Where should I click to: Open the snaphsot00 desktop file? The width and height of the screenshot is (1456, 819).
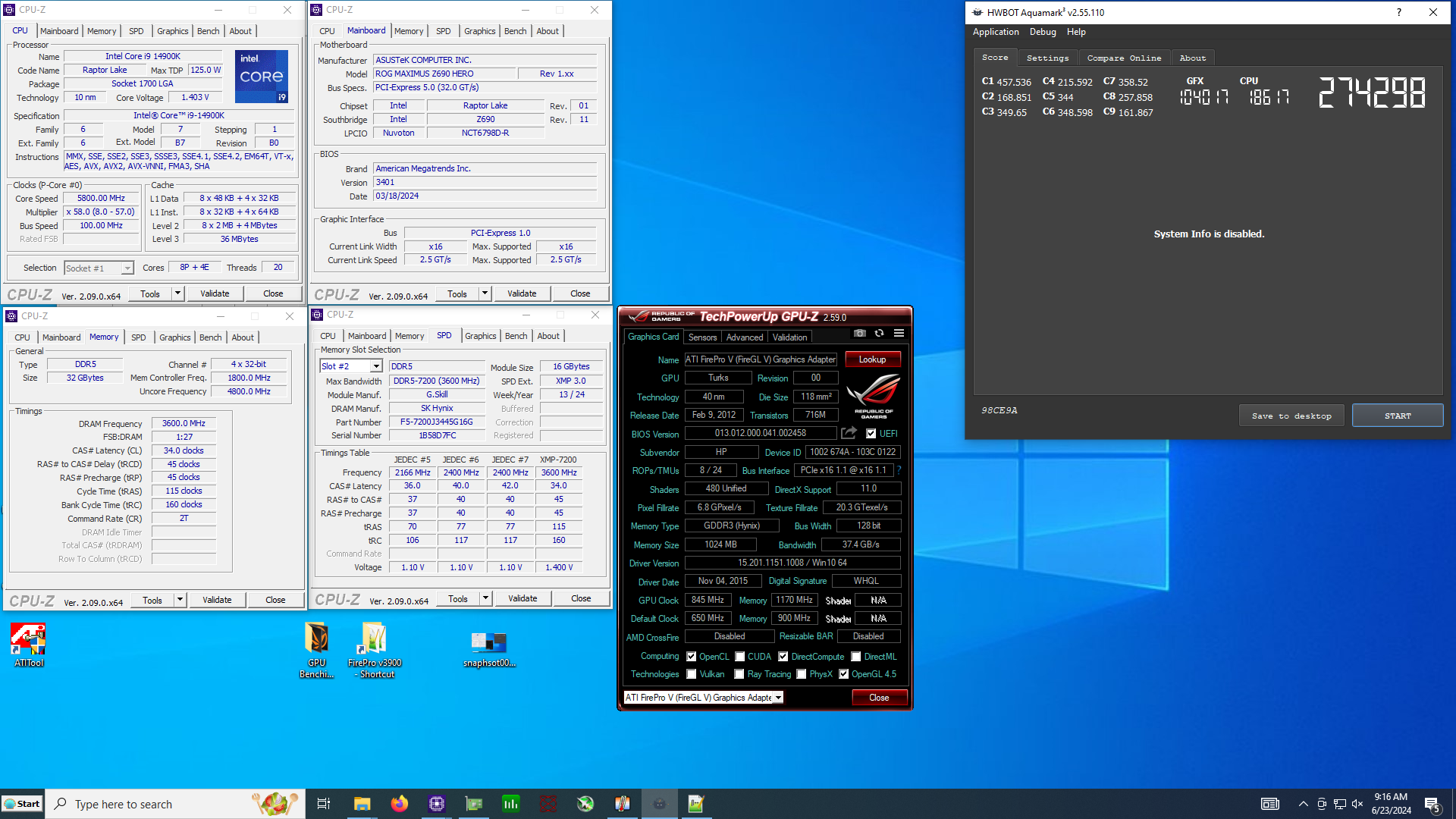pyautogui.click(x=489, y=649)
